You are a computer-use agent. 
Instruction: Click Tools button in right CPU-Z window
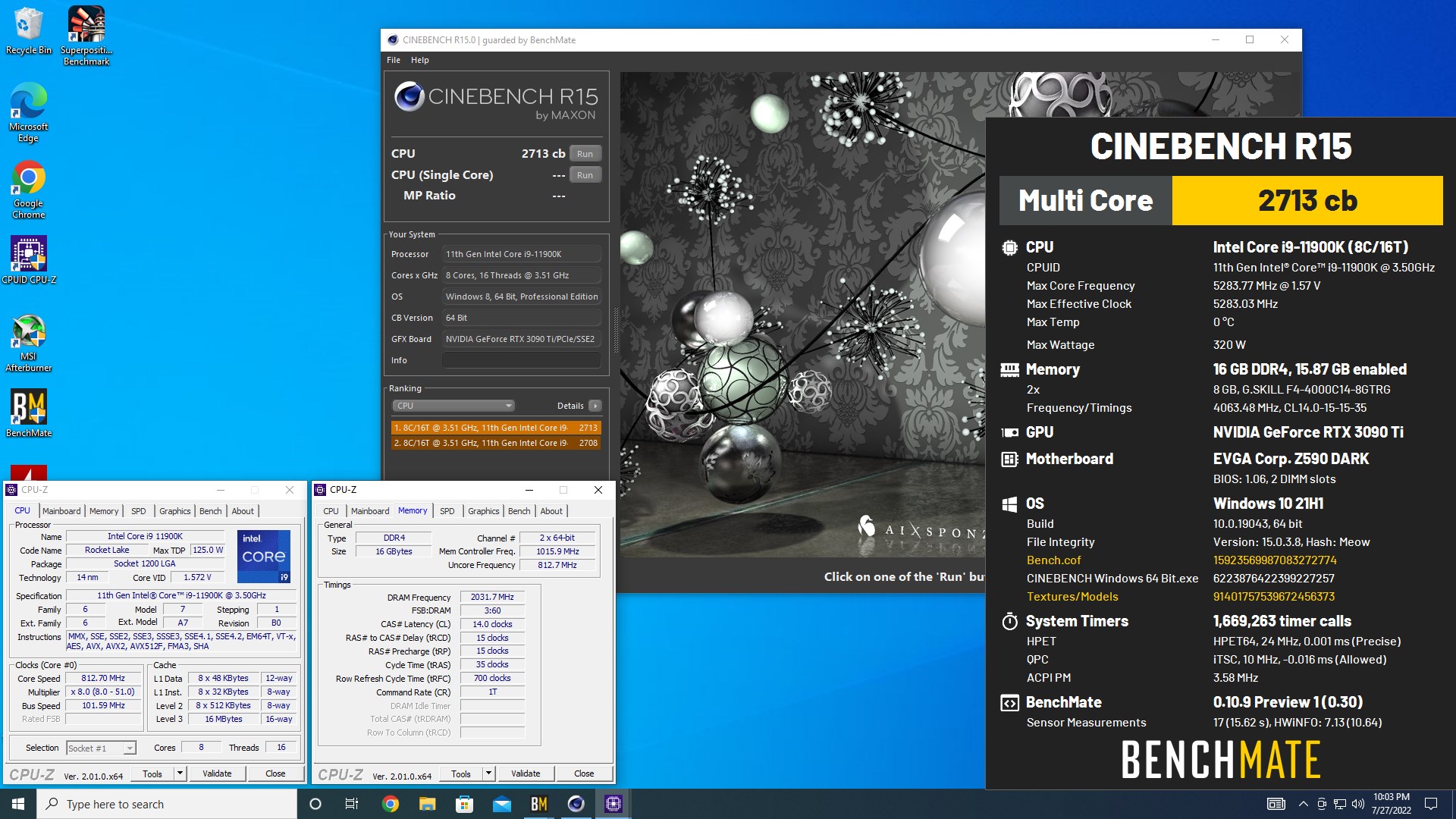point(461,773)
